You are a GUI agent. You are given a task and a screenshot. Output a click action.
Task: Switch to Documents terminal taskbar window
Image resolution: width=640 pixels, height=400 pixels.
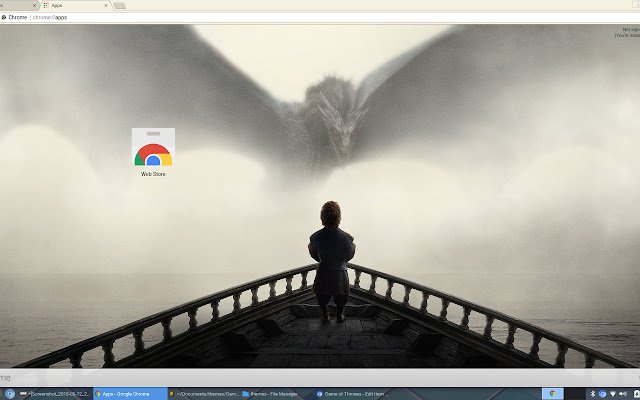pyautogui.click(x=204, y=394)
